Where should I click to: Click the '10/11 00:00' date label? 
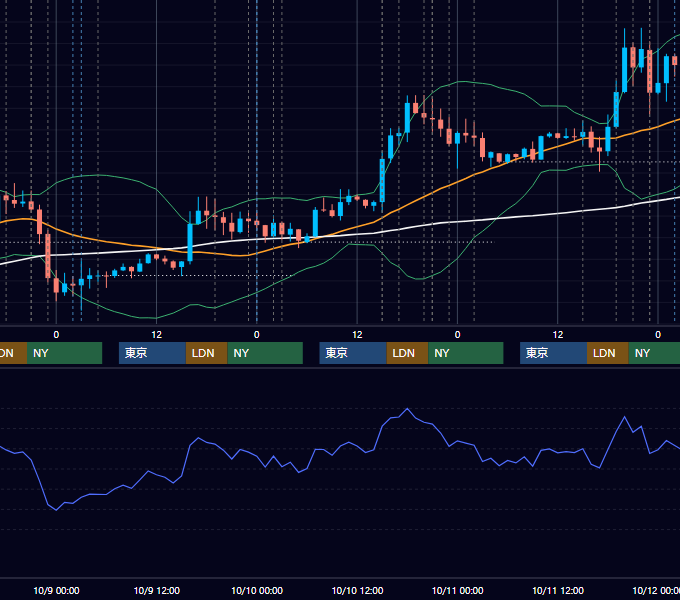pyautogui.click(x=458, y=590)
